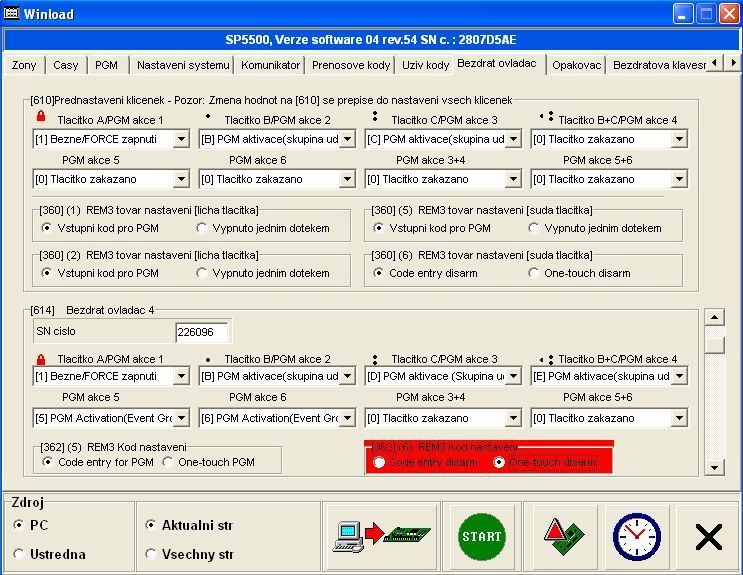Click the vertical scrollbar thumb

click(x=714, y=344)
